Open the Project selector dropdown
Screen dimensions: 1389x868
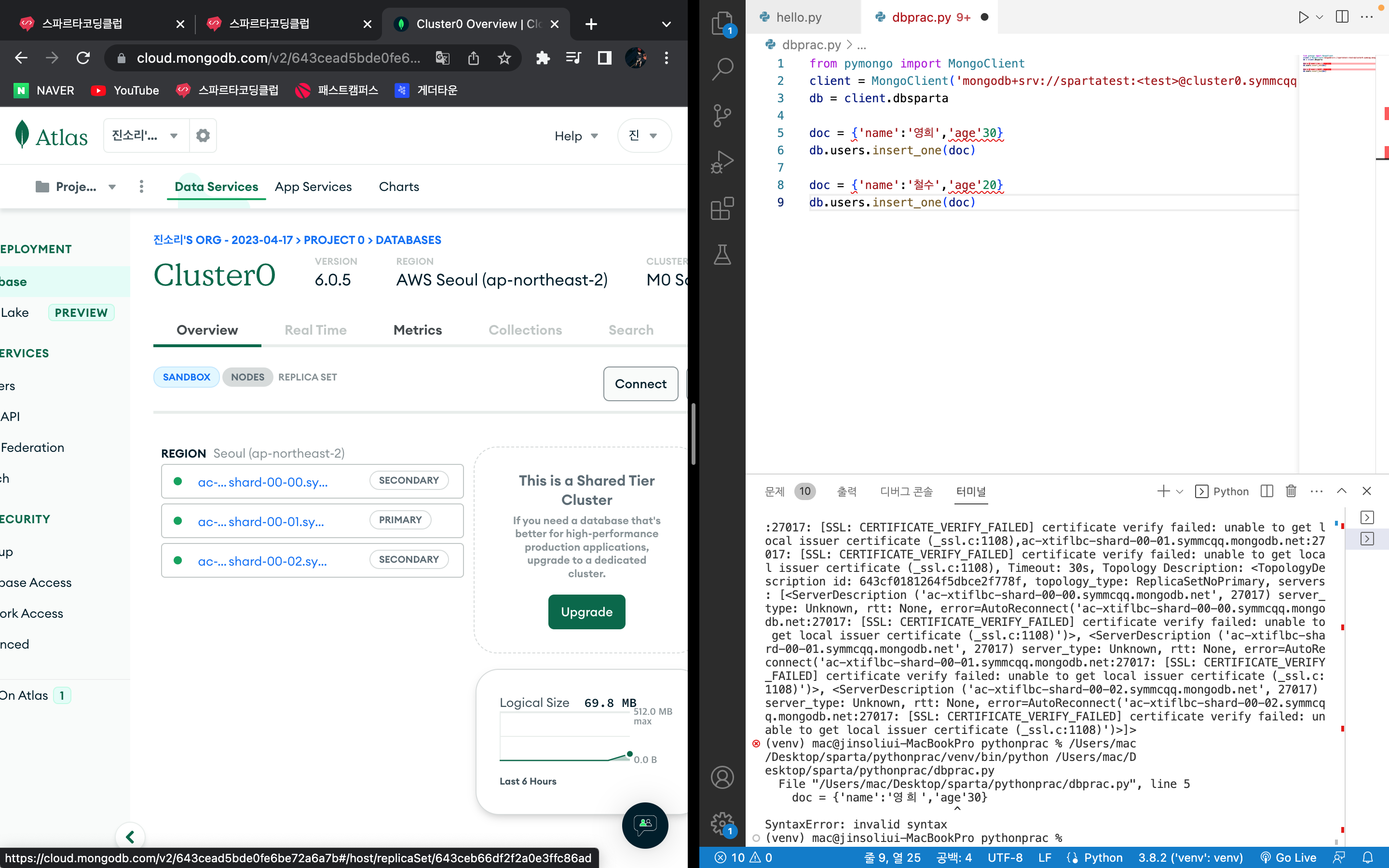[x=75, y=187]
